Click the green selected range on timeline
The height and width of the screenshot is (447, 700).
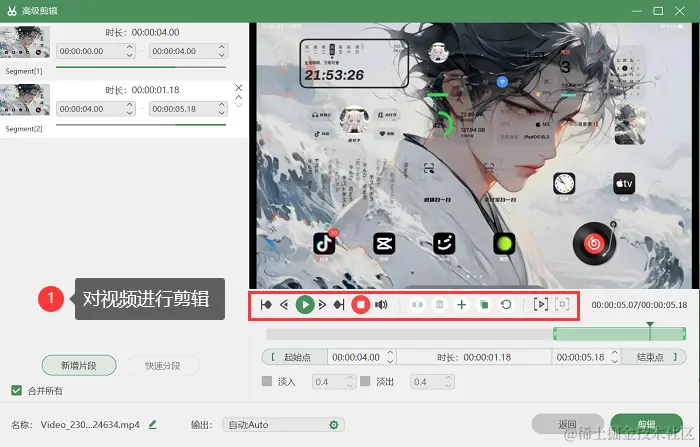click(x=620, y=334)
